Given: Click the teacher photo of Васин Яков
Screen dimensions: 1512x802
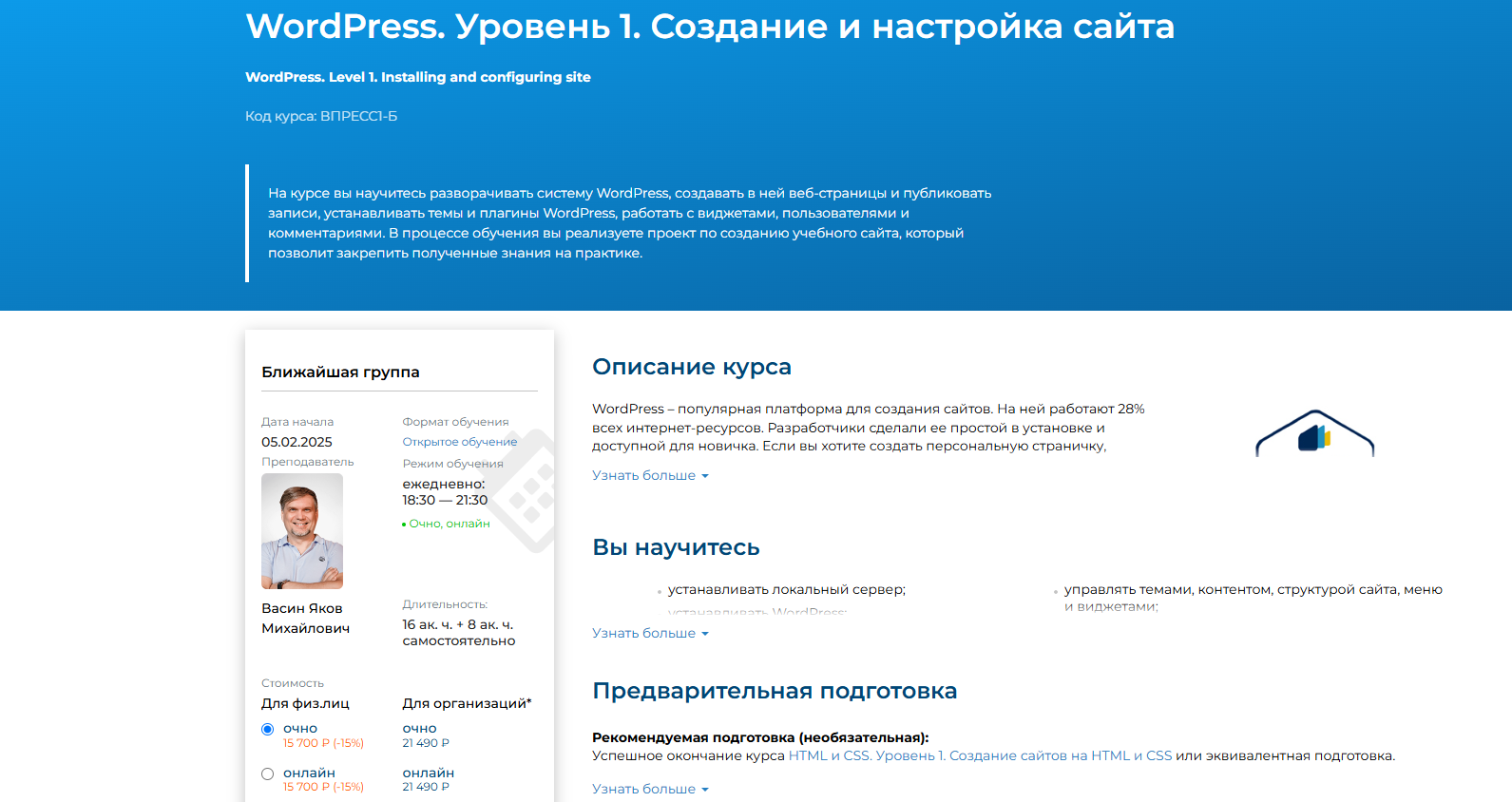Looking at the screenshot, I should point(302,531).
